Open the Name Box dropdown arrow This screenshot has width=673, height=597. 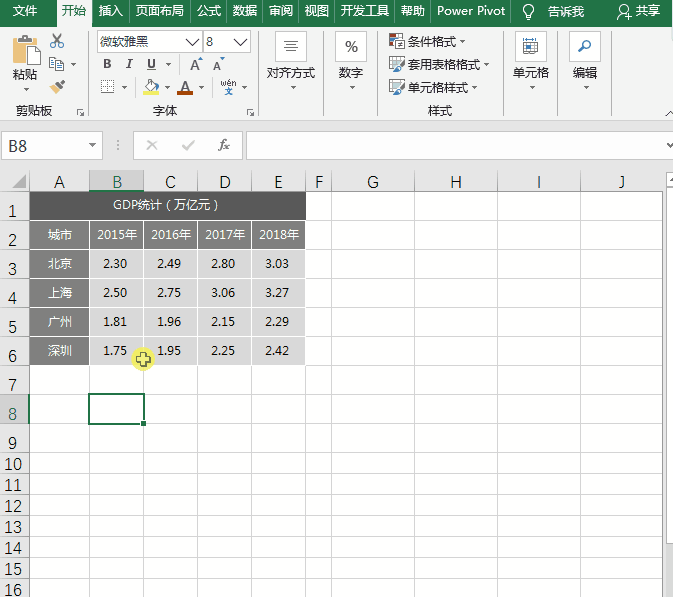[x=92, y=145]
